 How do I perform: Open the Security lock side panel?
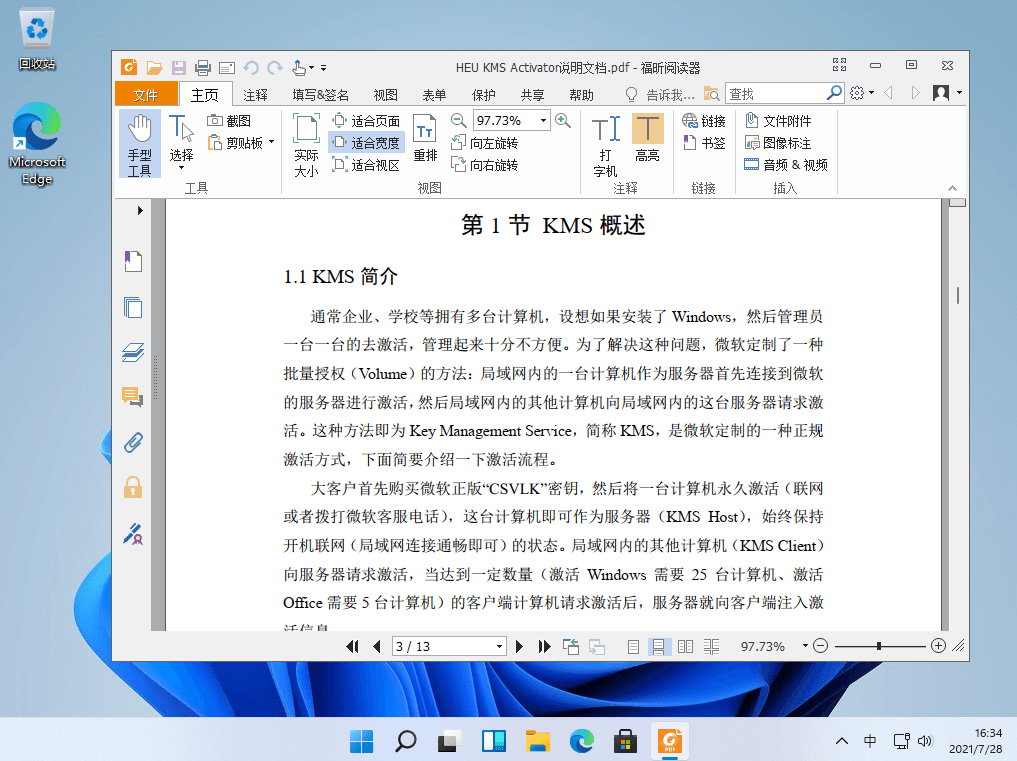[x=133, y=487]
